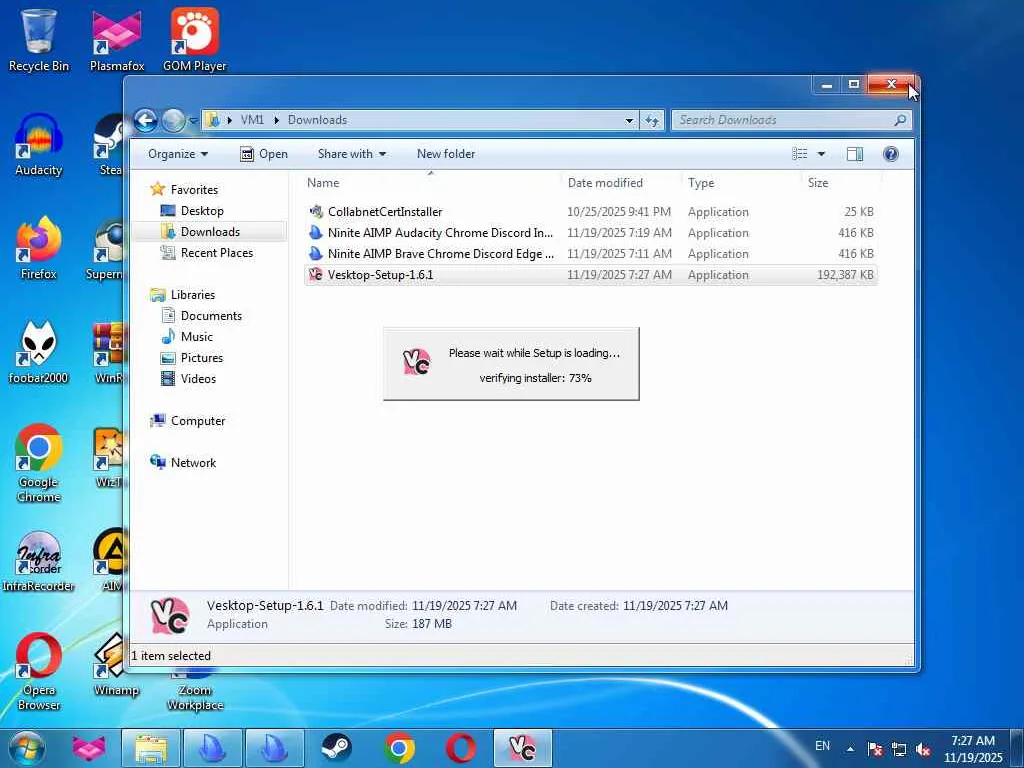Viewport: 1024px width, 768px height.
Task: Open Chrome from the taskbar
Action: click(399, 748)
